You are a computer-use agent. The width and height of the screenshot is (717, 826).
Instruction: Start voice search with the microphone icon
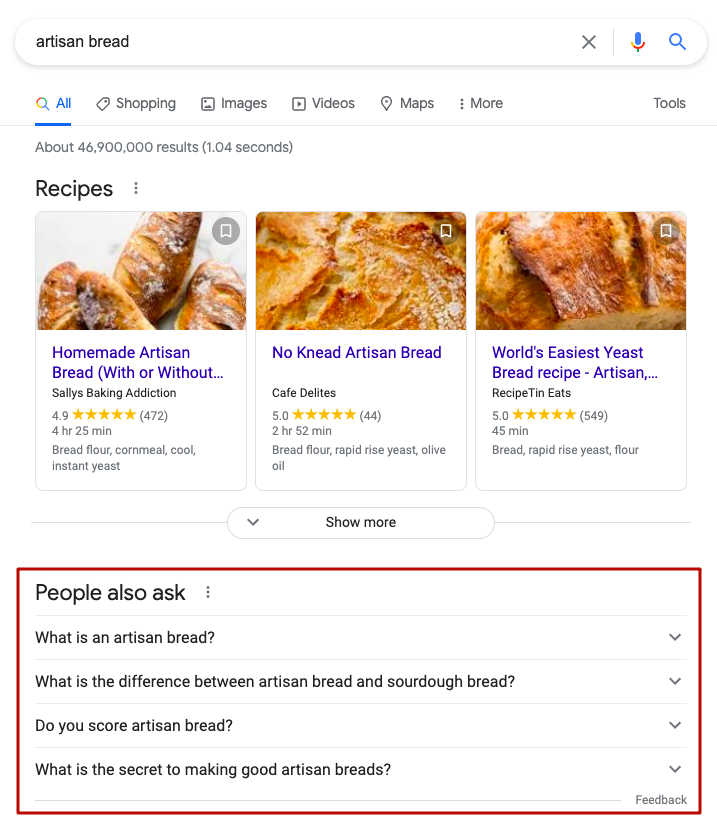[638, 42]
